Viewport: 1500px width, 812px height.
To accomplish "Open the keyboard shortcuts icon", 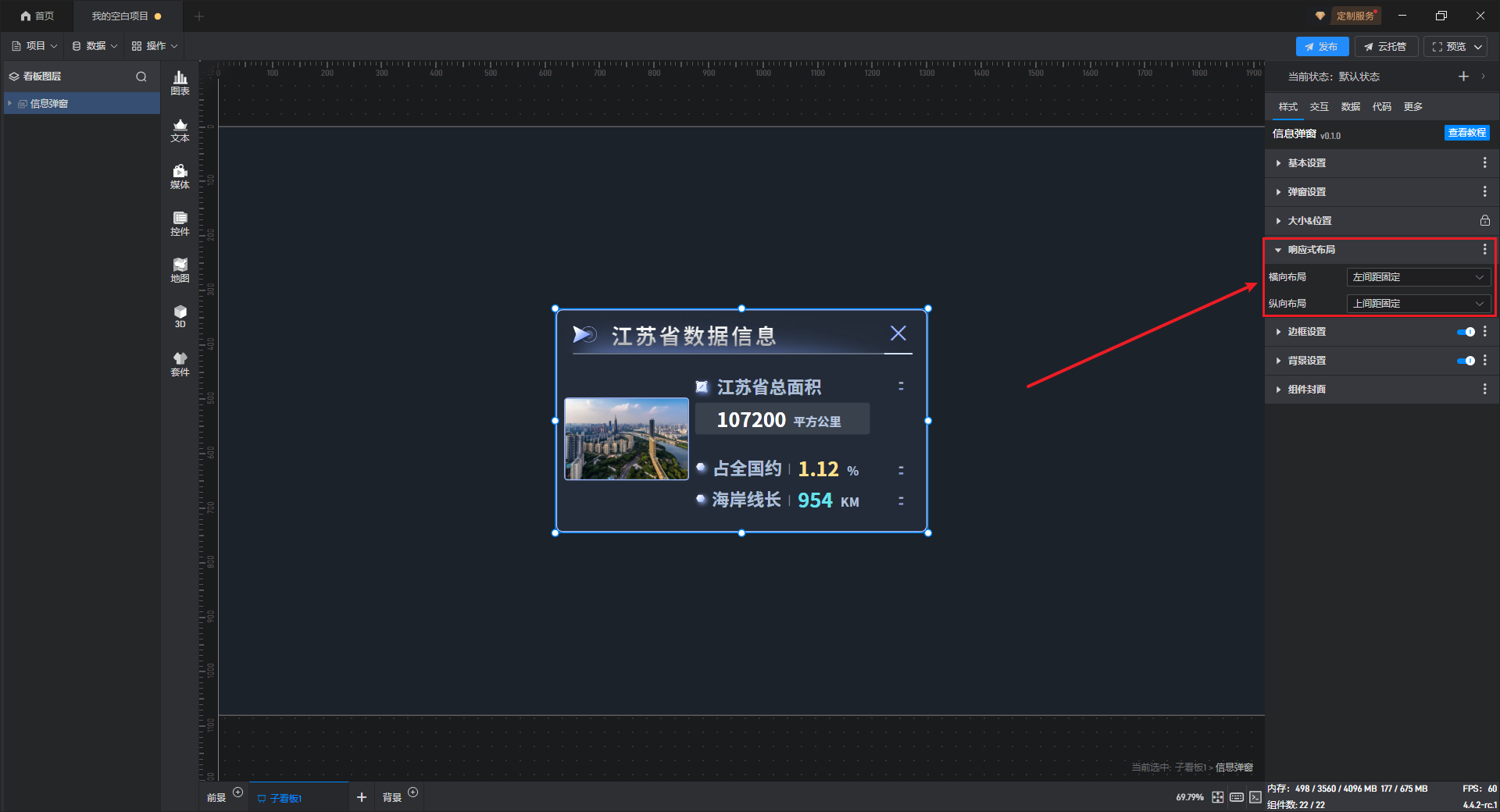I will click(x=1237, y=797).
